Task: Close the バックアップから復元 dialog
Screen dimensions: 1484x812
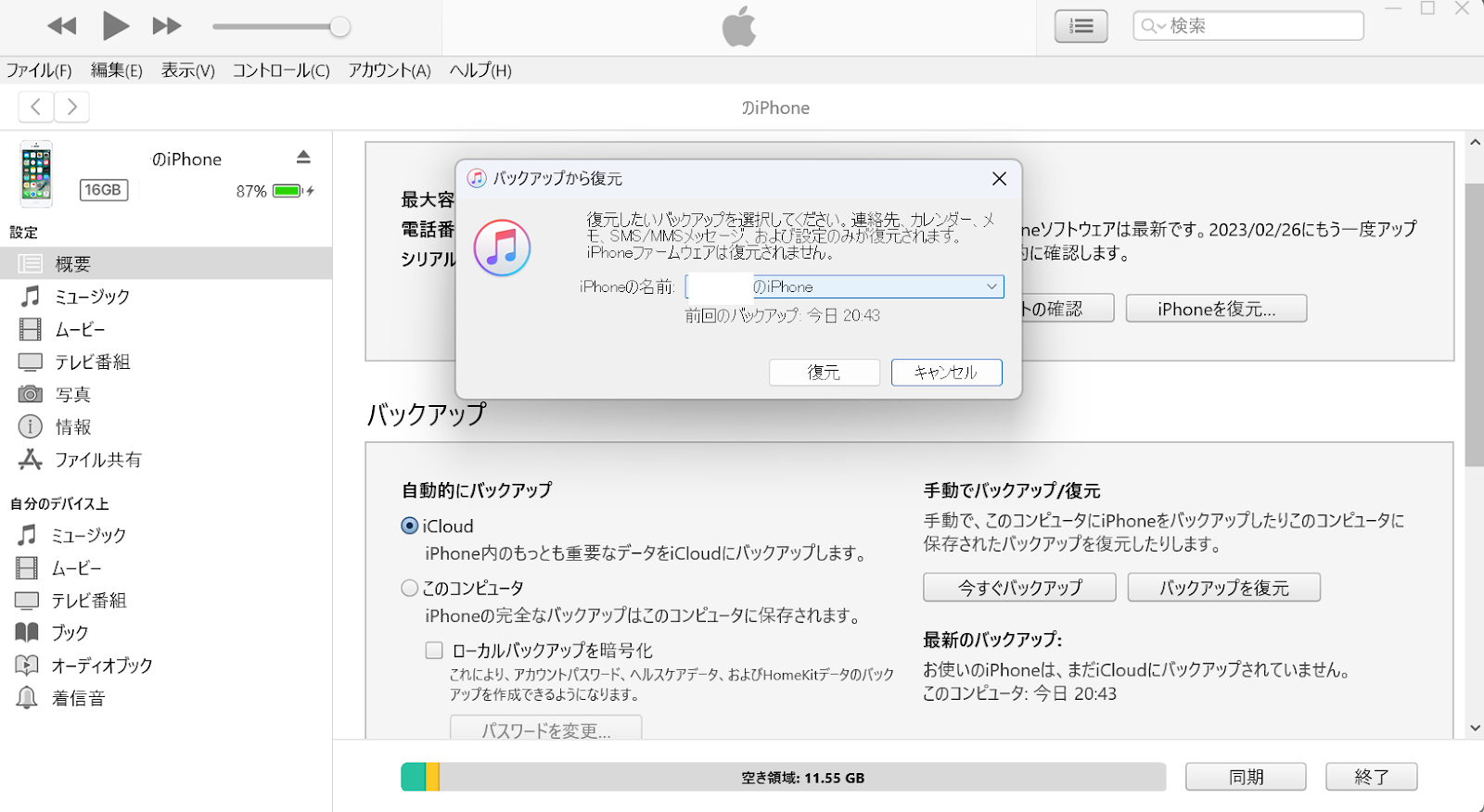Action: point(999,178)
